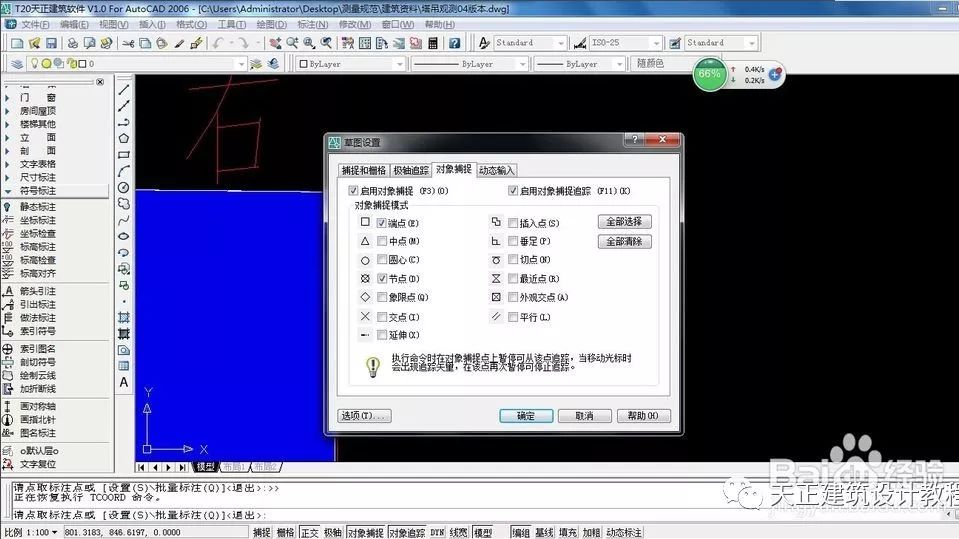Click the Print icon in the toolbar
This screenshot has width=959, height=539.
point(73,43)
